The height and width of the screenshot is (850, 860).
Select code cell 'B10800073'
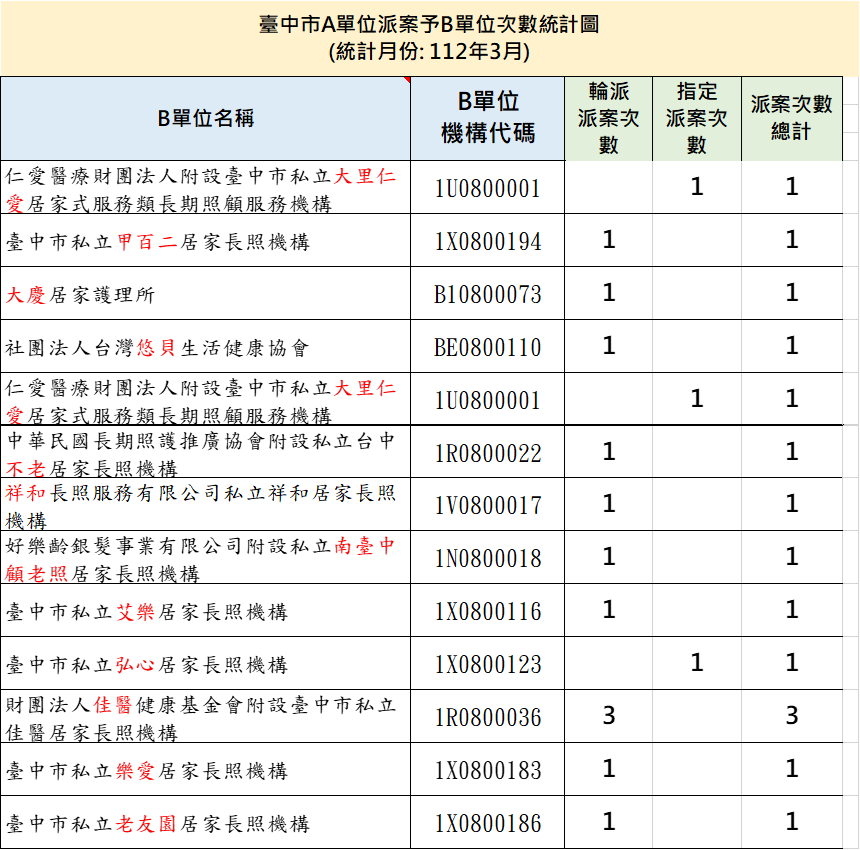pyautogui.click(x=488, y=294)
